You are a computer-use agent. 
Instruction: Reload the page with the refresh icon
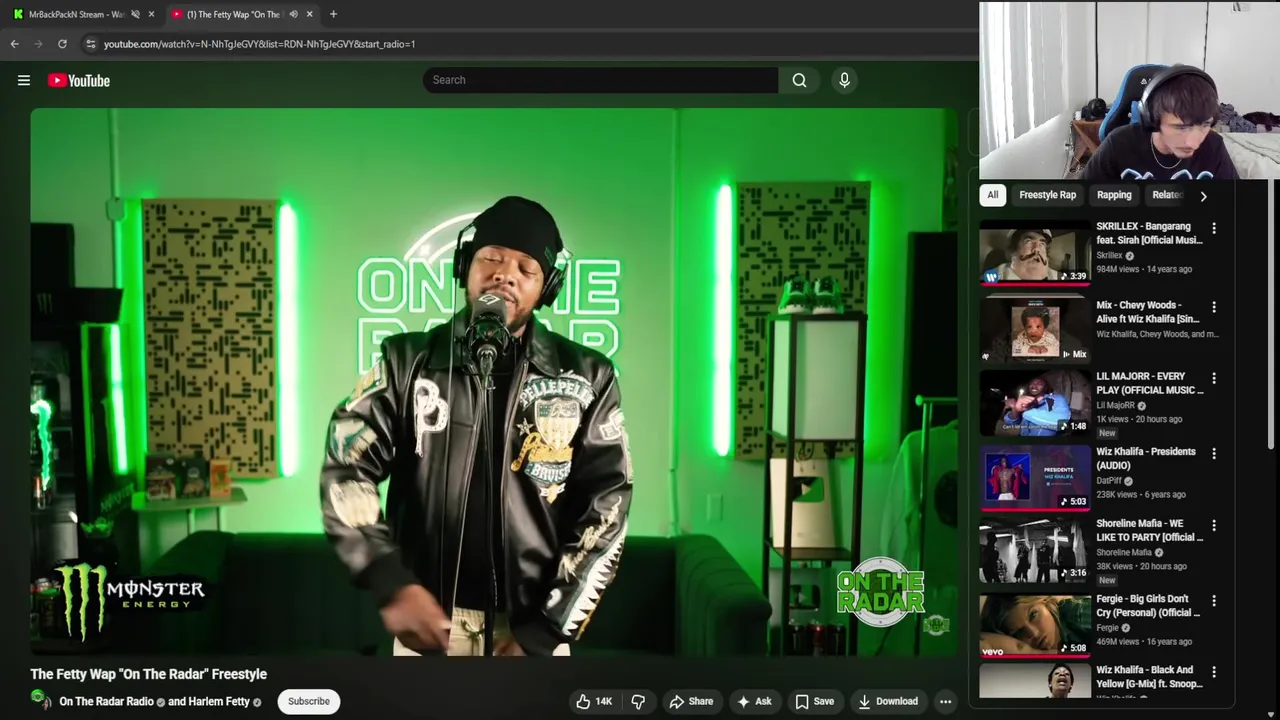click(x=62, y=44)
